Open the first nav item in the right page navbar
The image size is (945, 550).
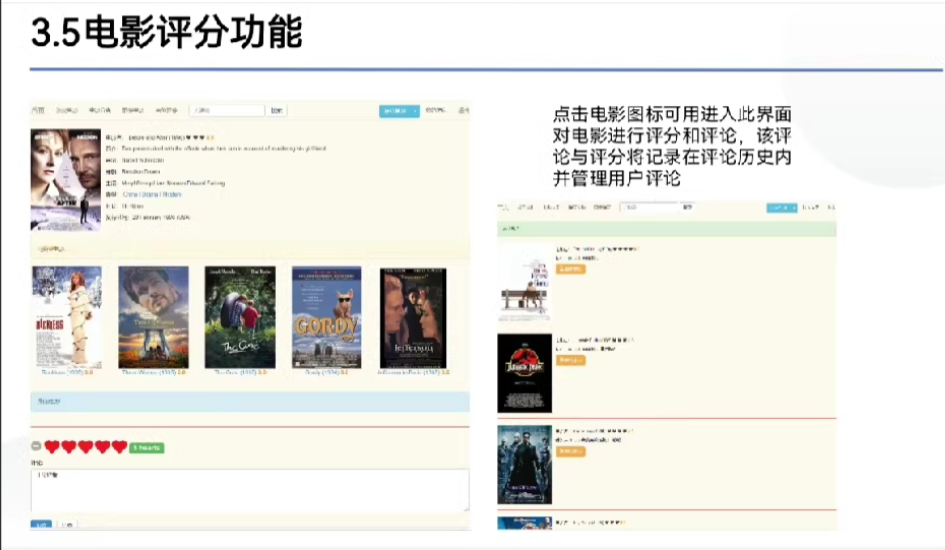pyautogui.click(x=503, y=207)
